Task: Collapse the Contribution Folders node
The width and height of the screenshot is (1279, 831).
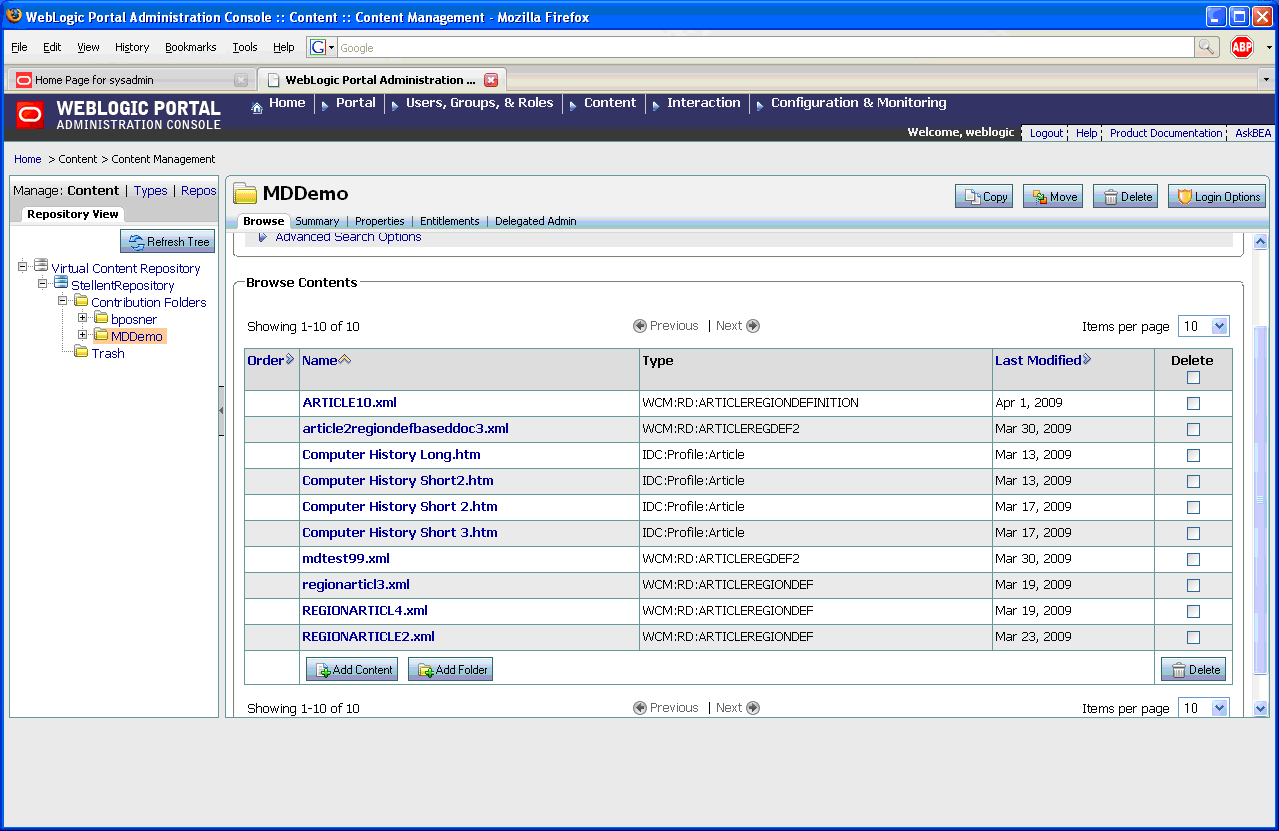Action: (63, 300)
